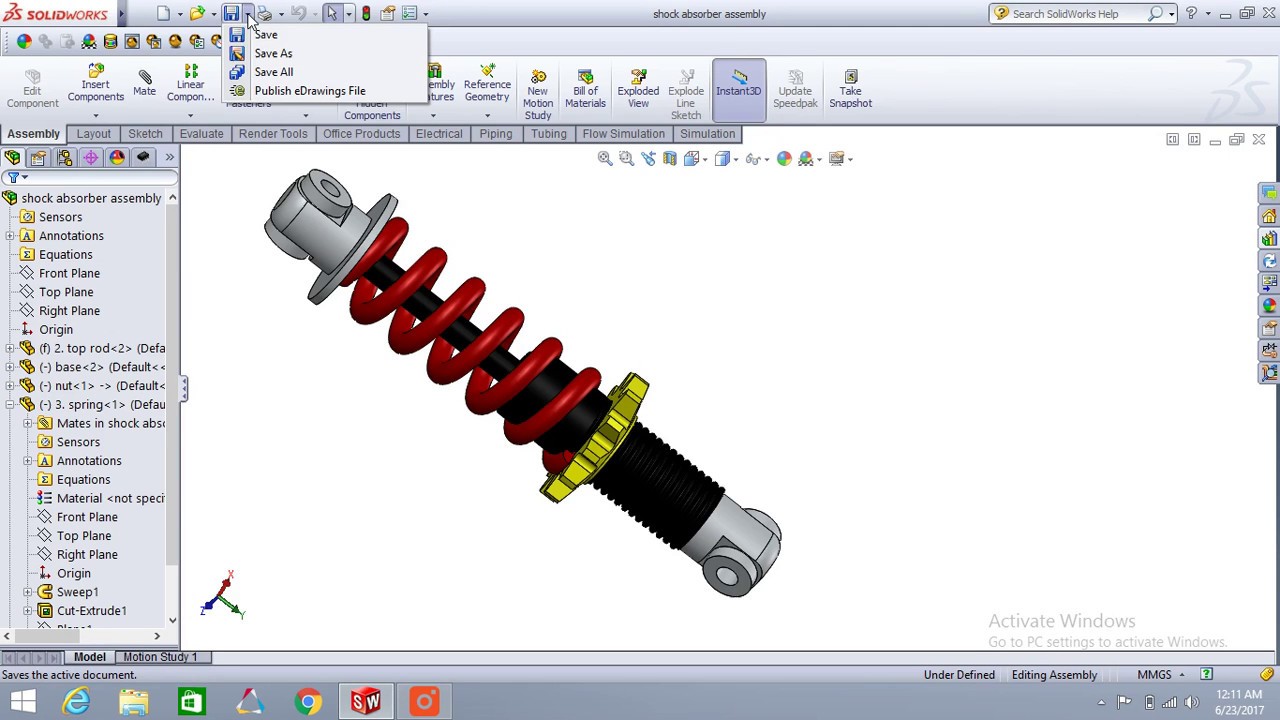Image resolution: width=1280 pixels, height=720 pixels.
Task: Open the Appearances task pane icon
Action: point(1269,305)
